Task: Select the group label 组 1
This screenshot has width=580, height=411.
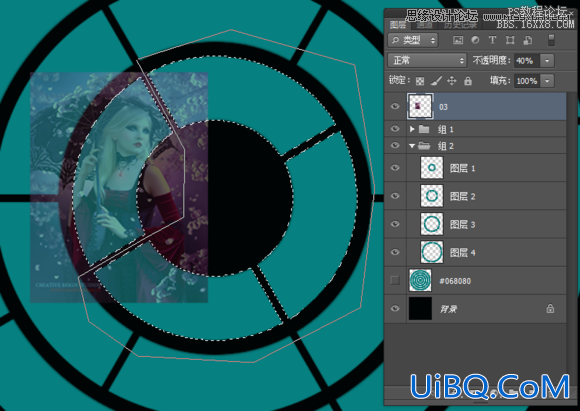Action: pos(446,129)
